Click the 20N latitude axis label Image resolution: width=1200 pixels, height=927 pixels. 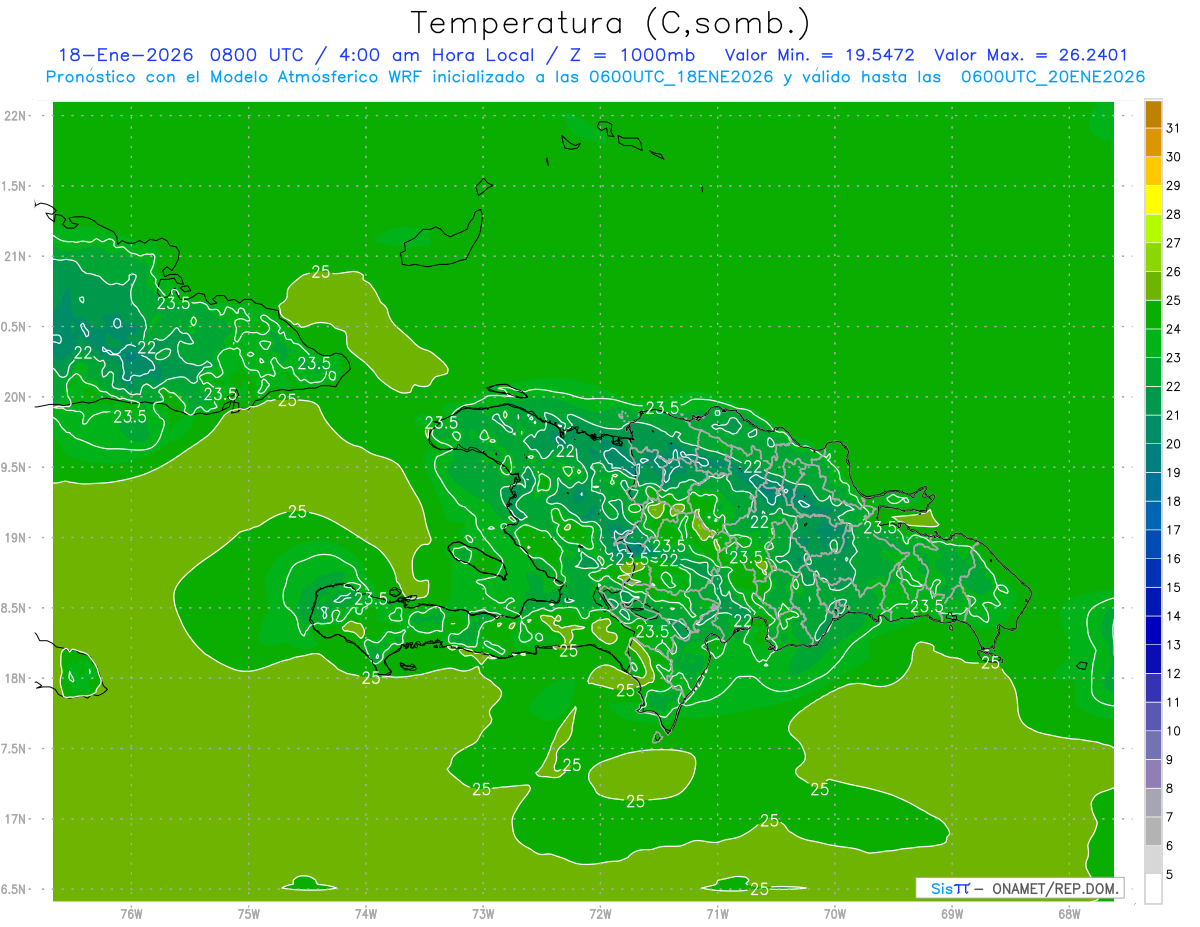(15, 397)
